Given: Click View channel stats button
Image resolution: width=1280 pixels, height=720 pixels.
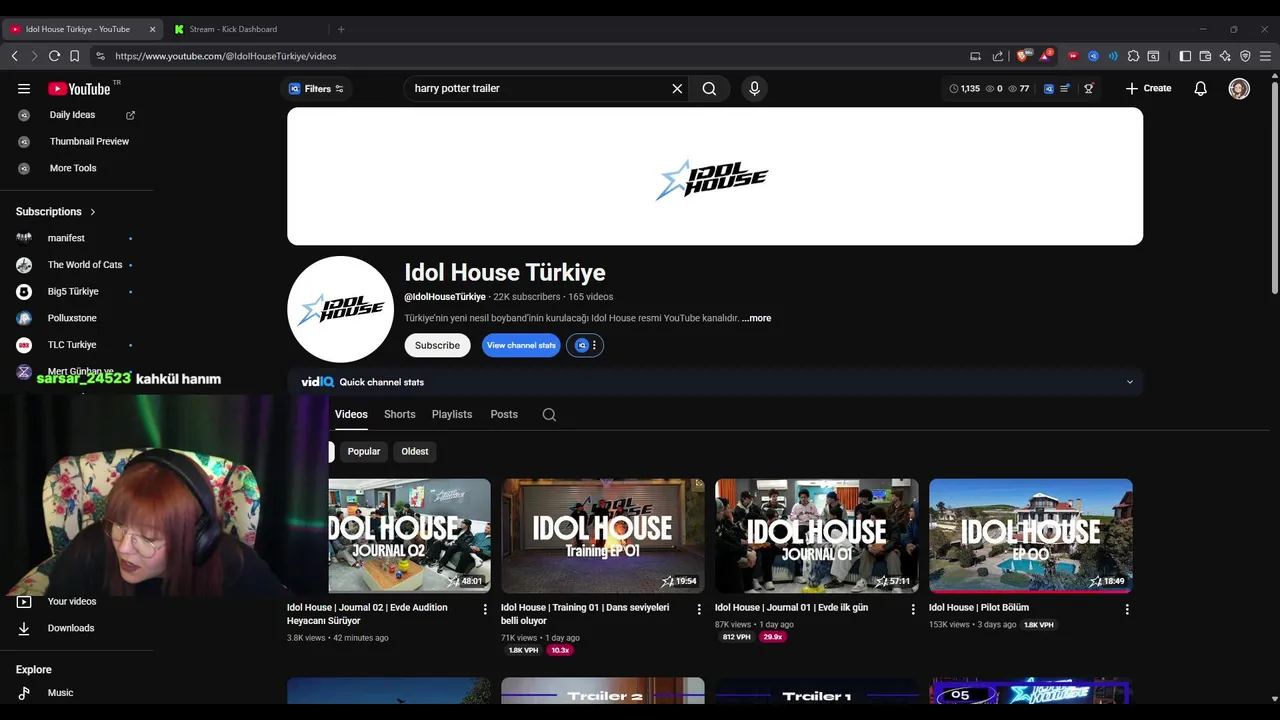Looking at the screenshot, I should point(521,345).
